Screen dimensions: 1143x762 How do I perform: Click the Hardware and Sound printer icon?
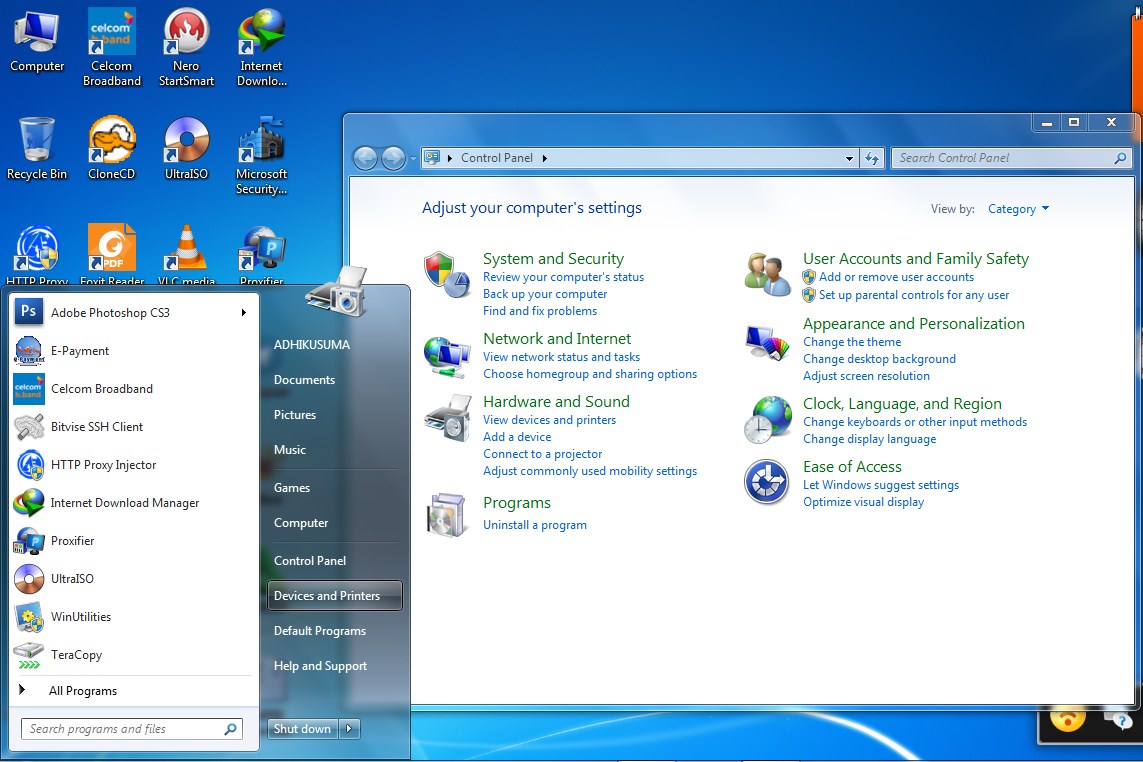pos(448,418)
